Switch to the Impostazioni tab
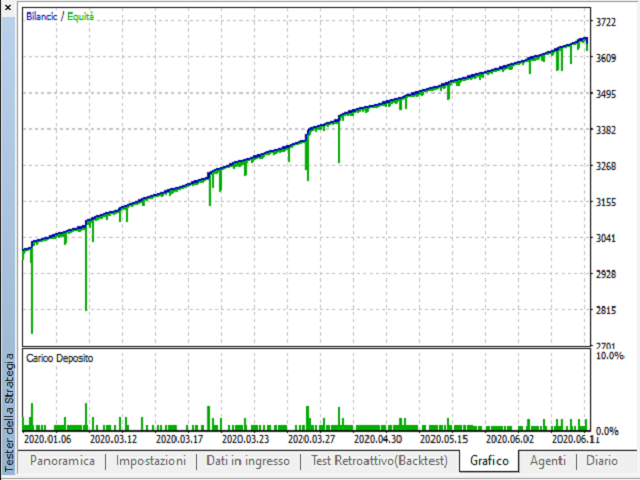The width and height of the screenshot is (640, 480). click(151, 461)
